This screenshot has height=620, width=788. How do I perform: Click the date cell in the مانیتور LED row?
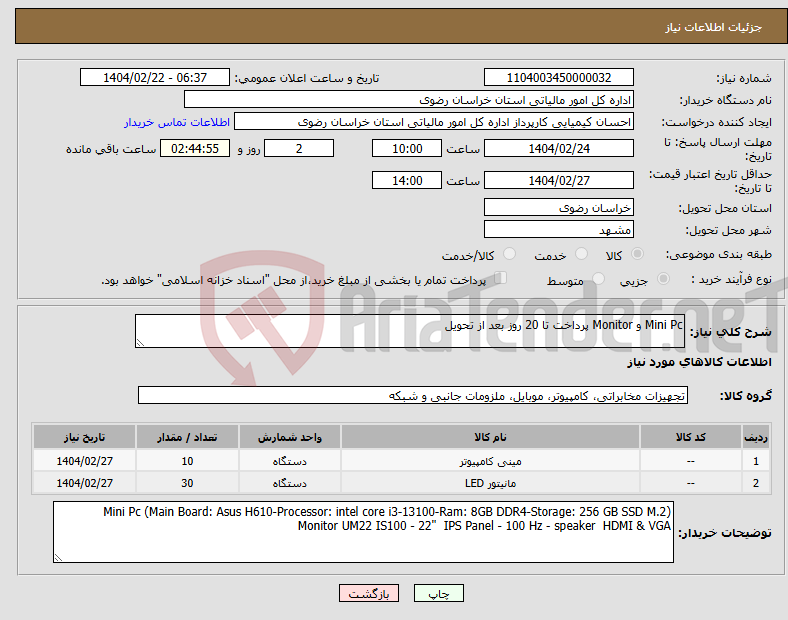84,483
